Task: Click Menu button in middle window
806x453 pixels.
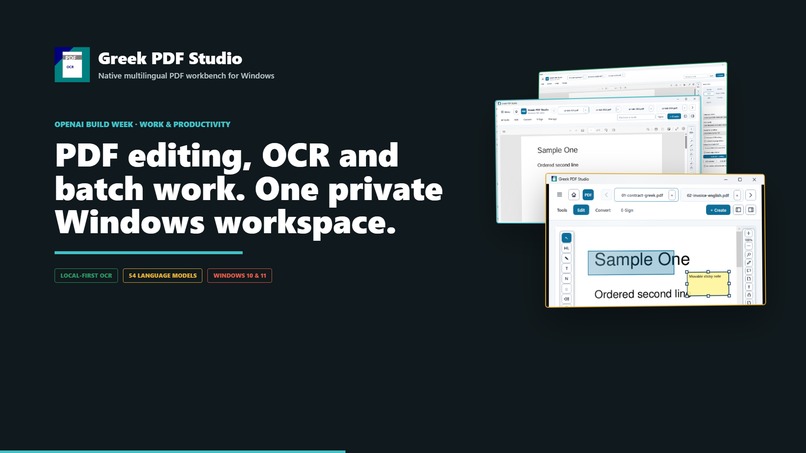Action: (506, 112)
